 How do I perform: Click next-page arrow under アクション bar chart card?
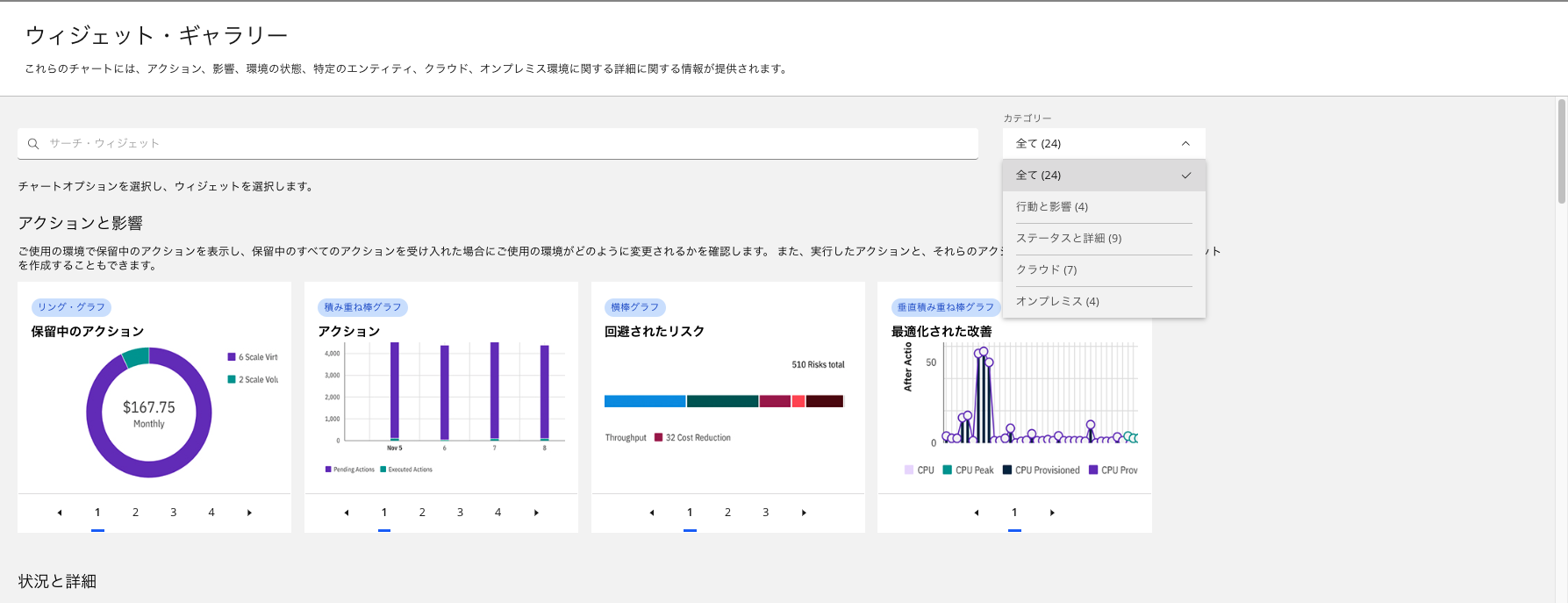coord(536,513)
